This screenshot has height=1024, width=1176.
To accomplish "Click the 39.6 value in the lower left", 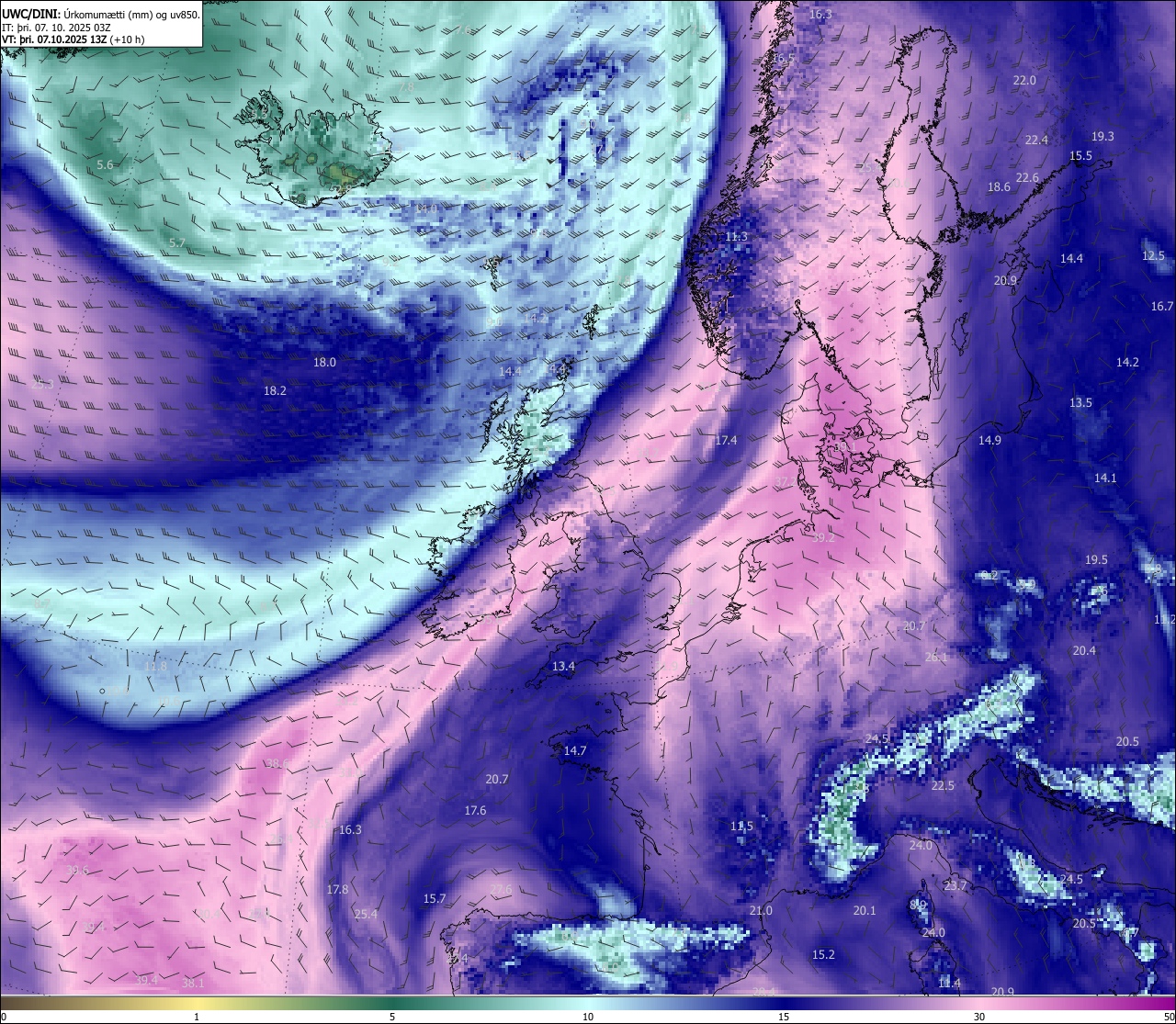I will click(x=77, y=871).
